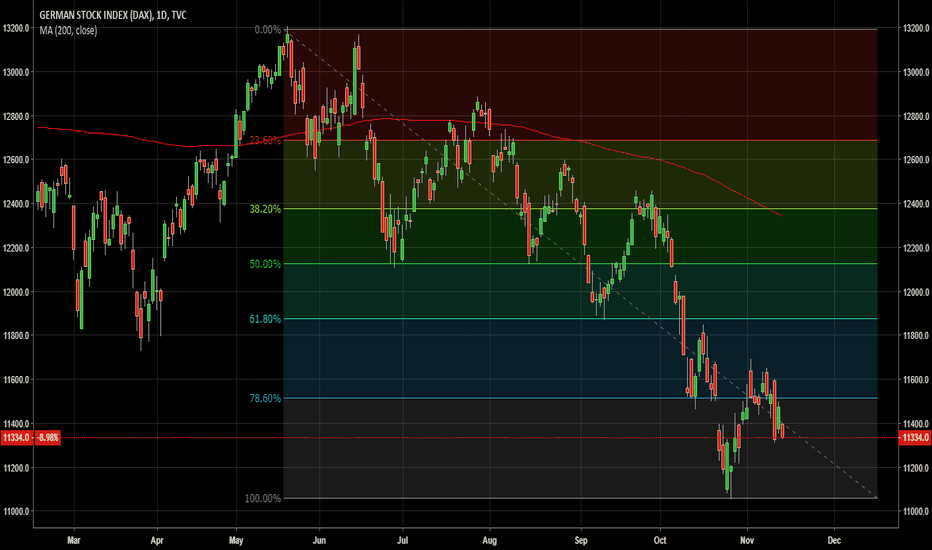Click 13200.0 on the left price axis

coord(16,28)
